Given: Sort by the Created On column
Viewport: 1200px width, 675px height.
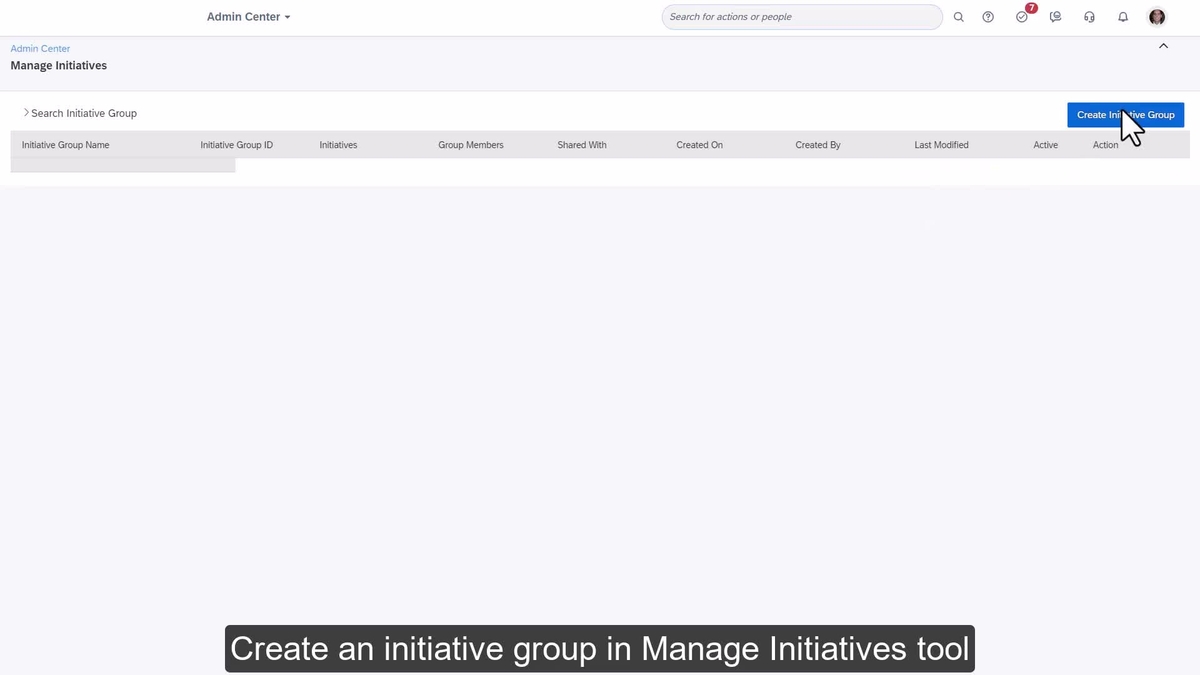Looking at the screenshot, I should [x=699, y=145].
